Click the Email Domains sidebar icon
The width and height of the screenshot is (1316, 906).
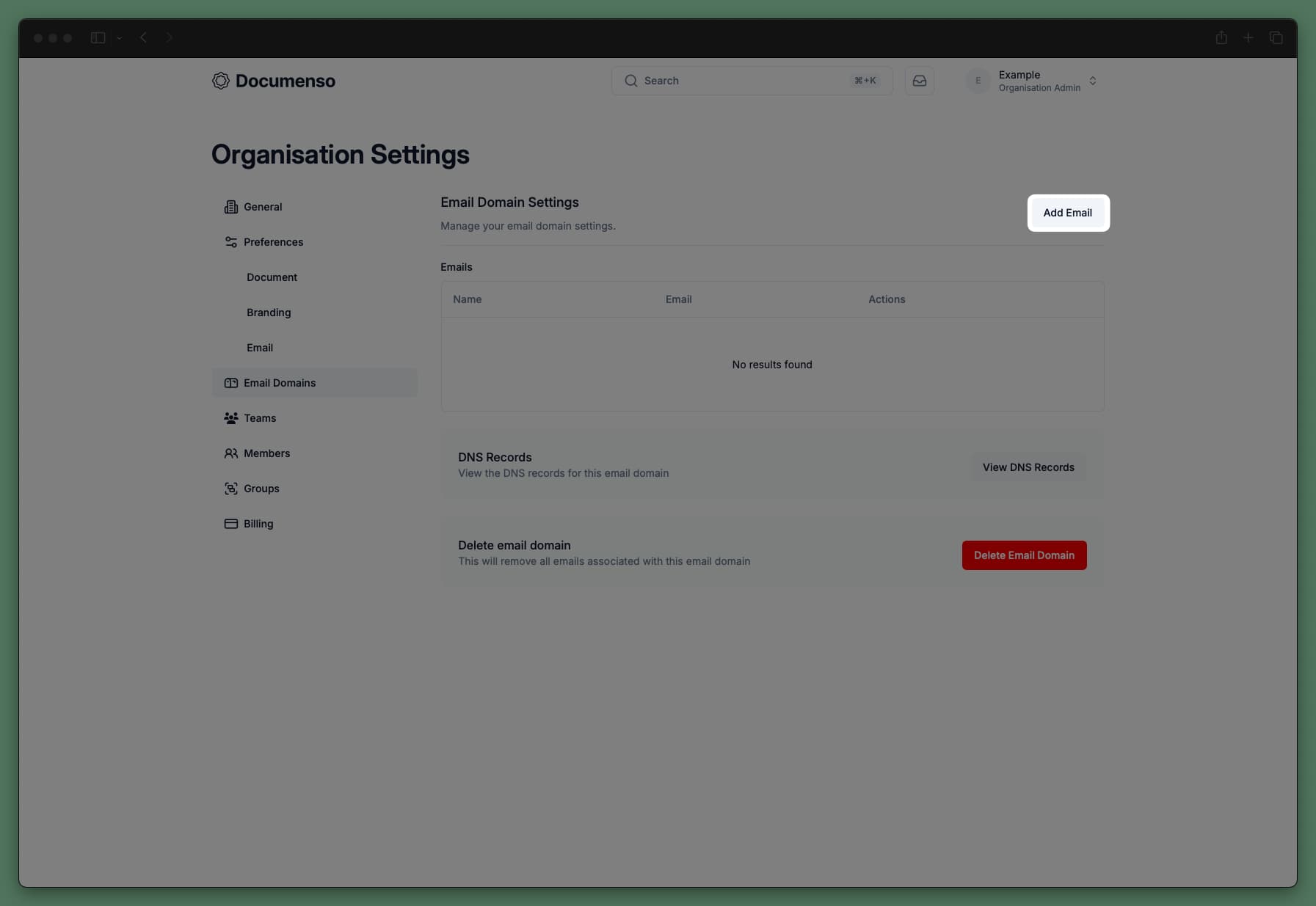[231, 383]
